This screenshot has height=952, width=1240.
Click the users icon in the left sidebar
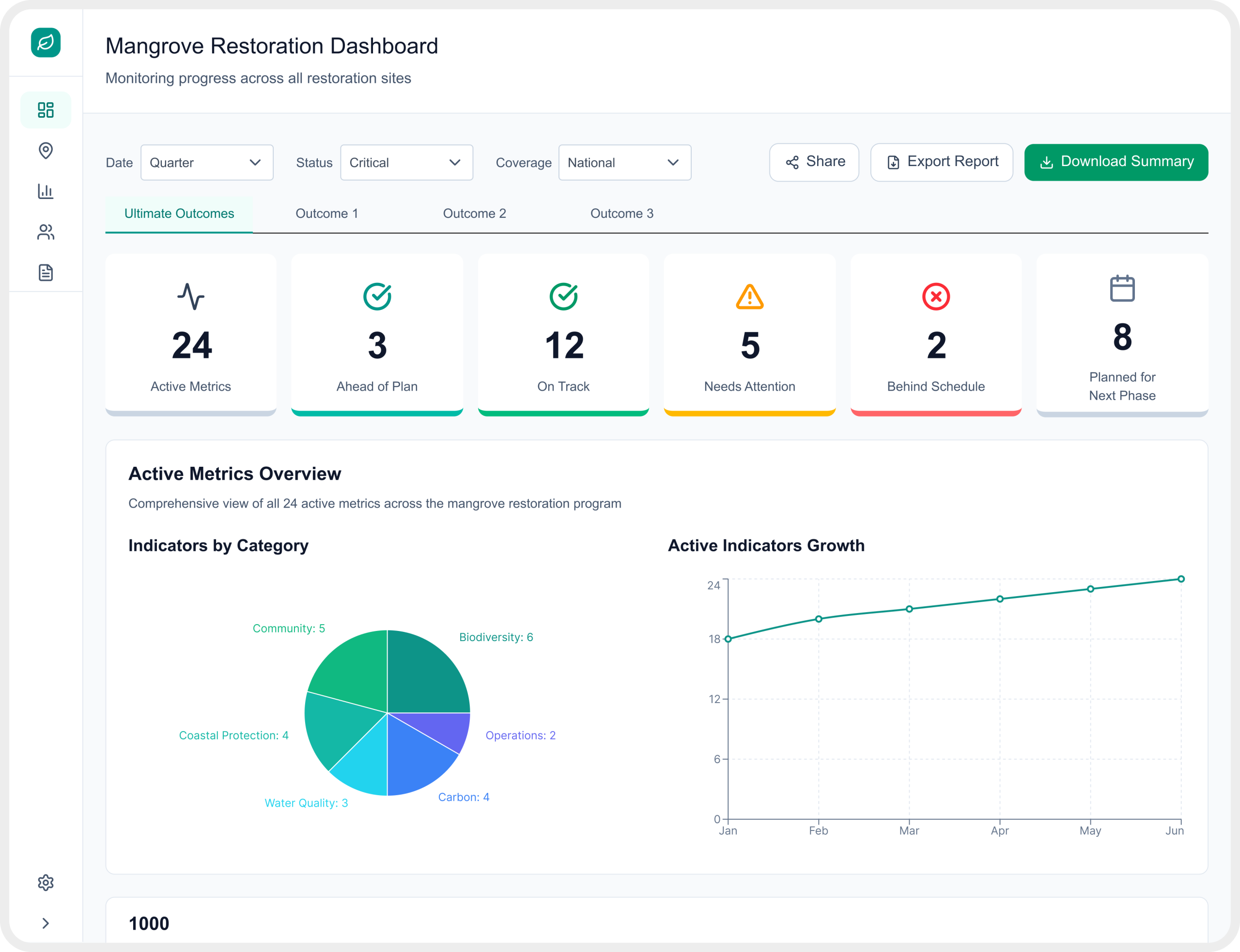pos(46,232)
